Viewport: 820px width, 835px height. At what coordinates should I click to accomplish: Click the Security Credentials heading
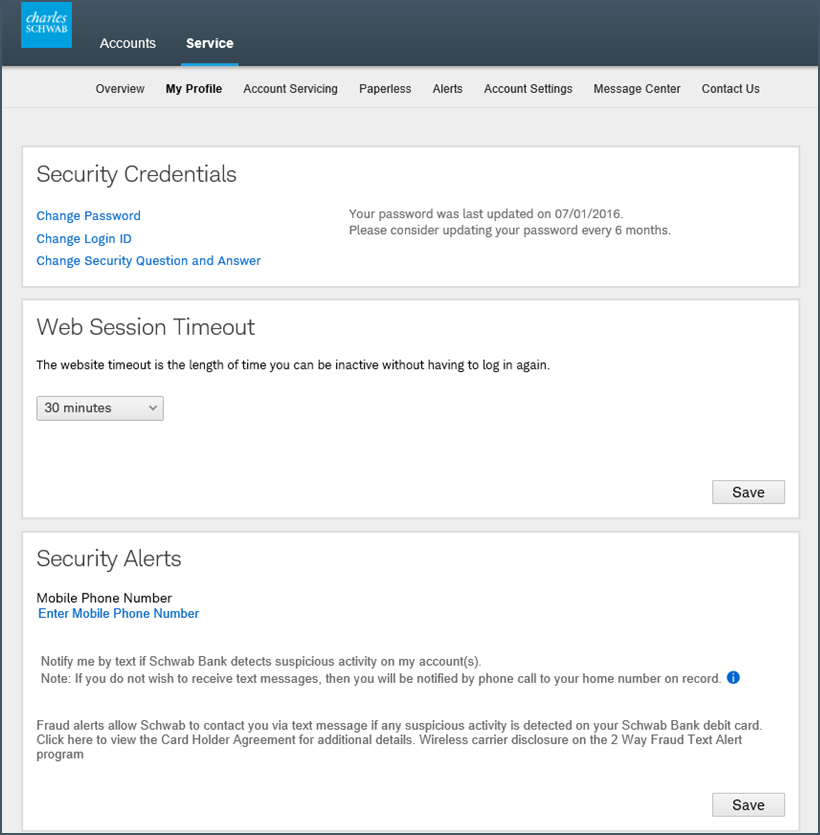click(136, 175)
